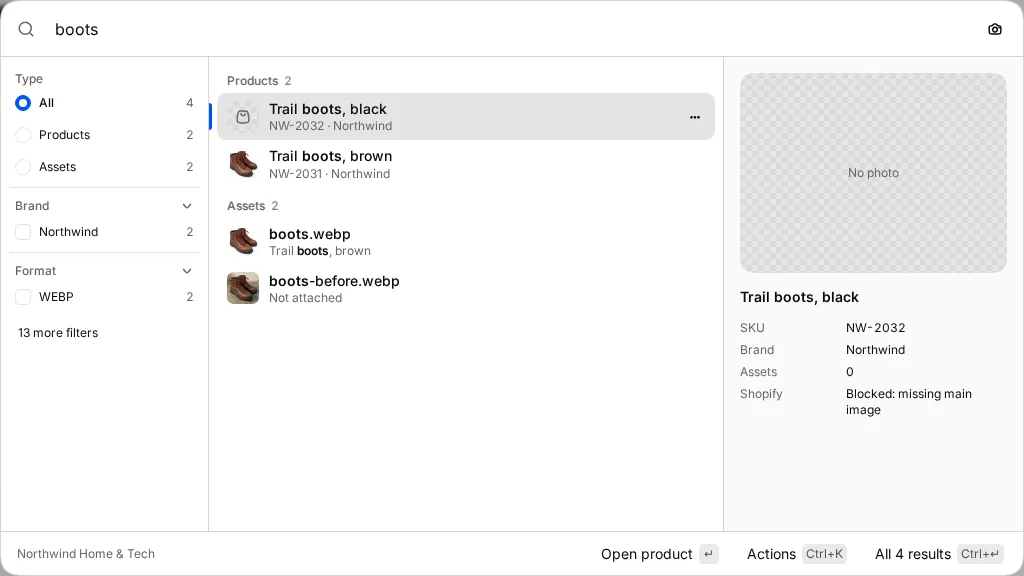Click the Products group header
This screenshot has width=1024, height=576.
point(259,81)
